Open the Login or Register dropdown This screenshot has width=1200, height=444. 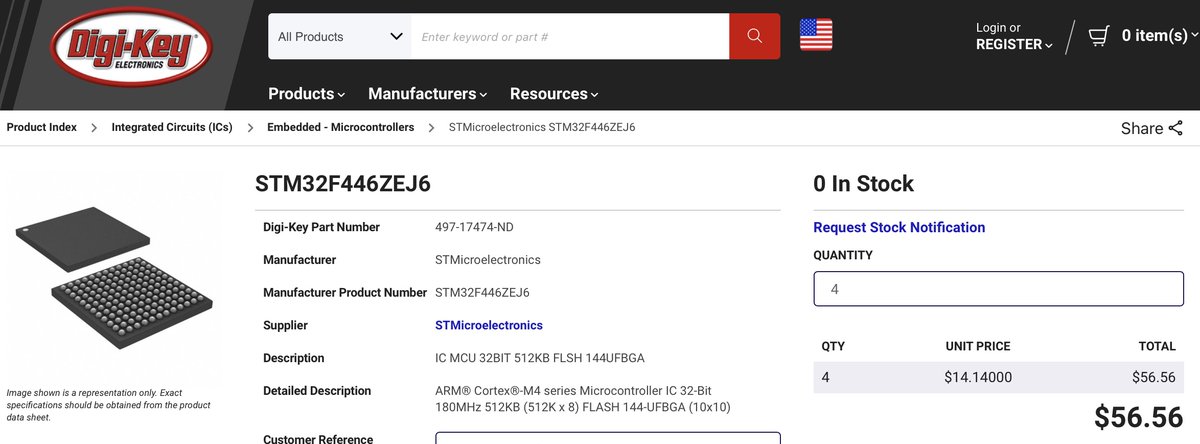(x=1014, y=36)
